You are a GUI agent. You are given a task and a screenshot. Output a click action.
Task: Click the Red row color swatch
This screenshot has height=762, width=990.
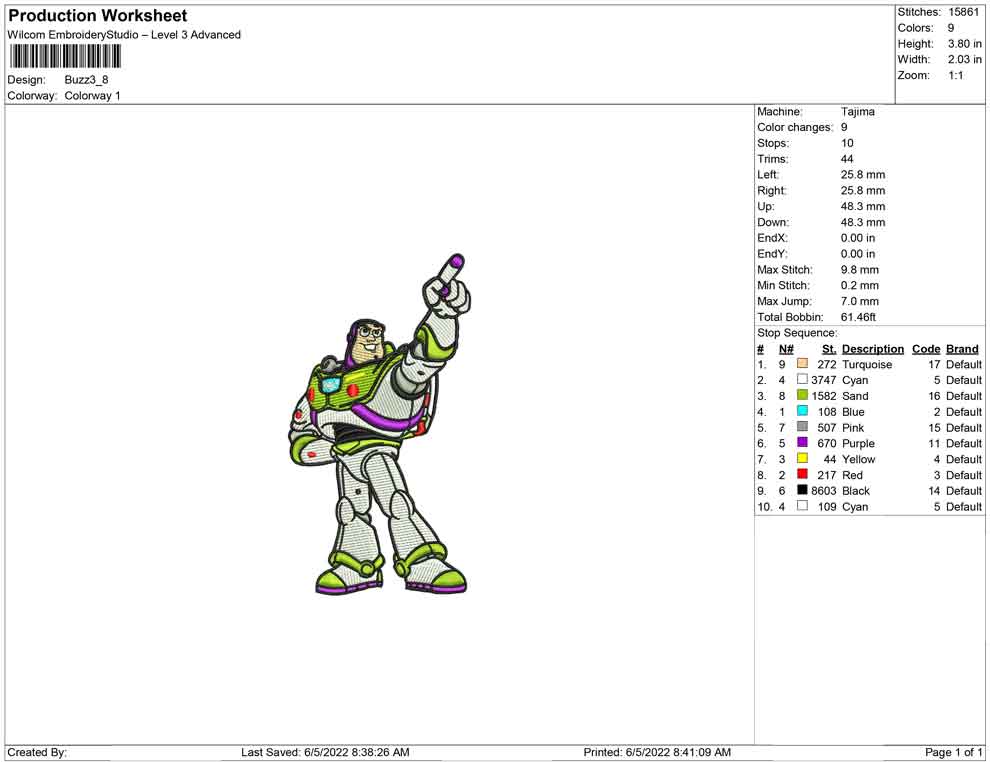(x=802, y=474)
